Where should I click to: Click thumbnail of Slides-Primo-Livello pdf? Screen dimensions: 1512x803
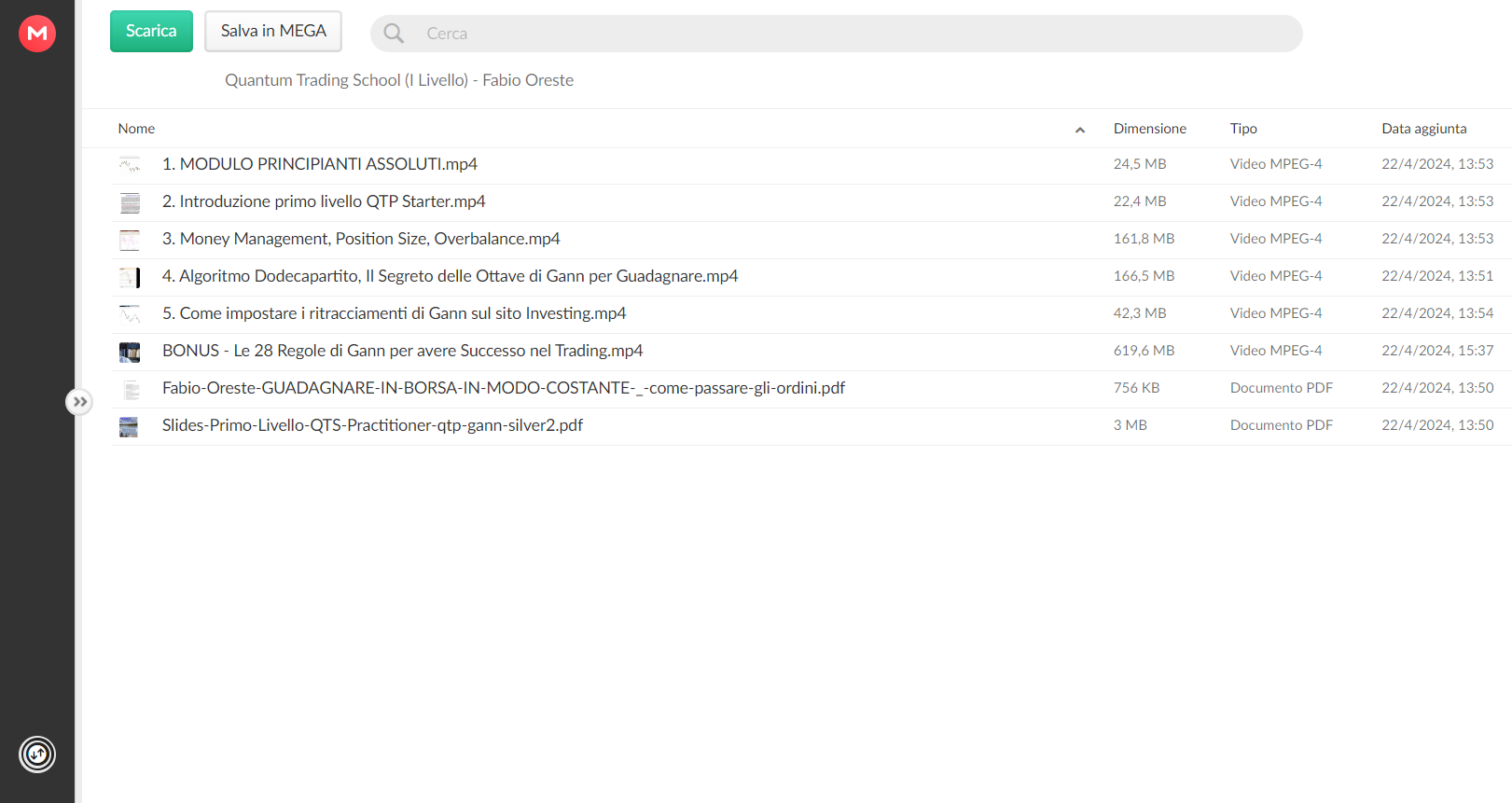pos(129,426)
